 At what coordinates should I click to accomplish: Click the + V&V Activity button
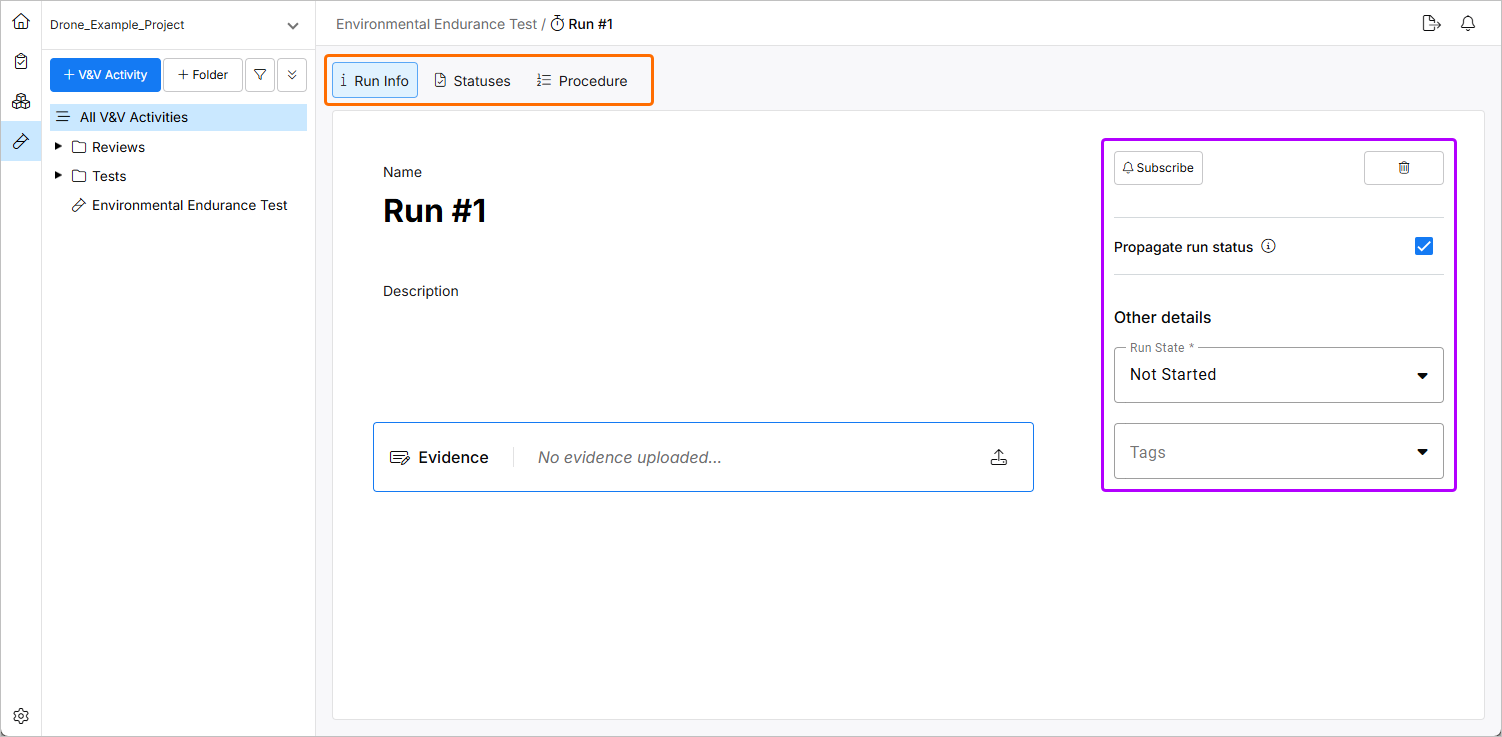[105, 75]
